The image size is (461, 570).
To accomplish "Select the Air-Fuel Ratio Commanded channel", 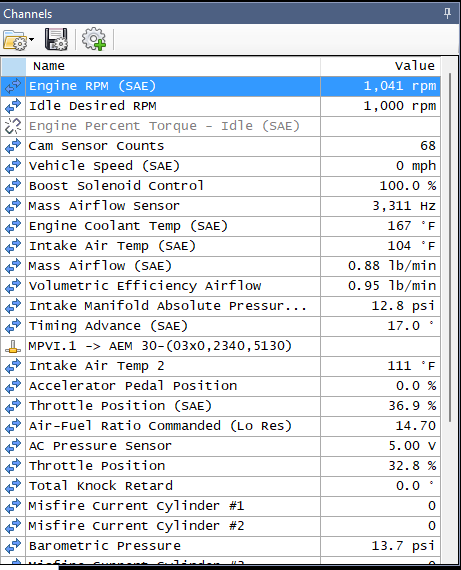I will [x=160, y=426].
